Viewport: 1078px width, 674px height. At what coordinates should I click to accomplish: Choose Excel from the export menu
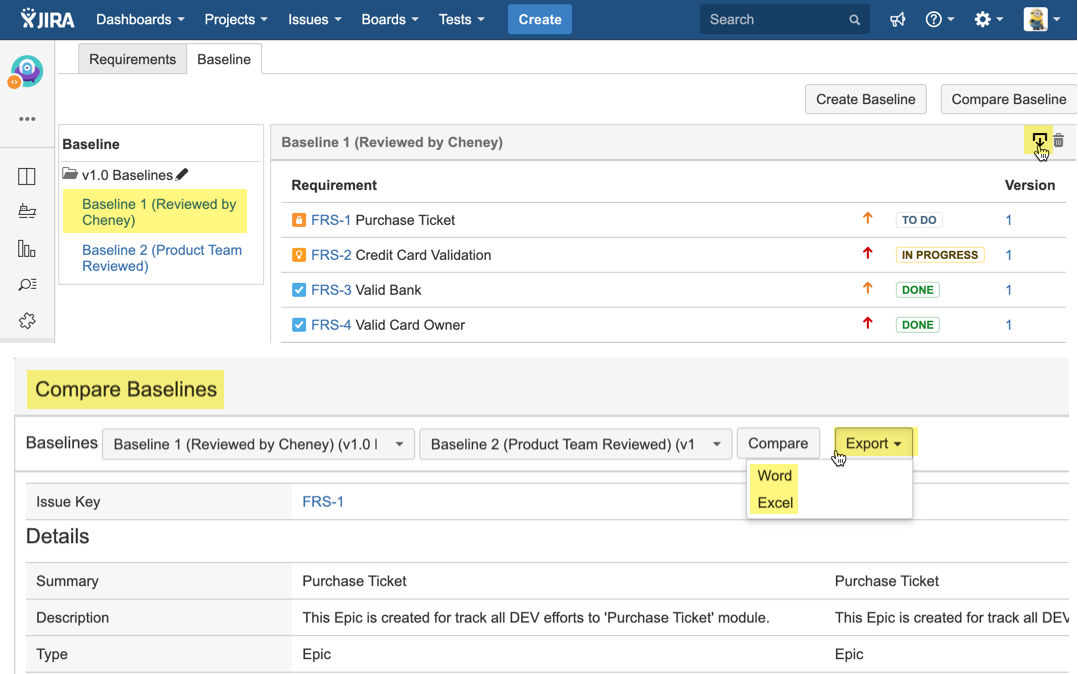pos(775,503)
